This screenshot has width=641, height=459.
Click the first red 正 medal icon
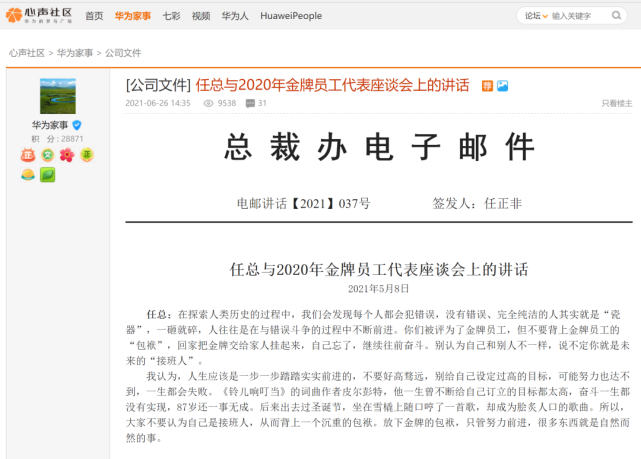28,155
